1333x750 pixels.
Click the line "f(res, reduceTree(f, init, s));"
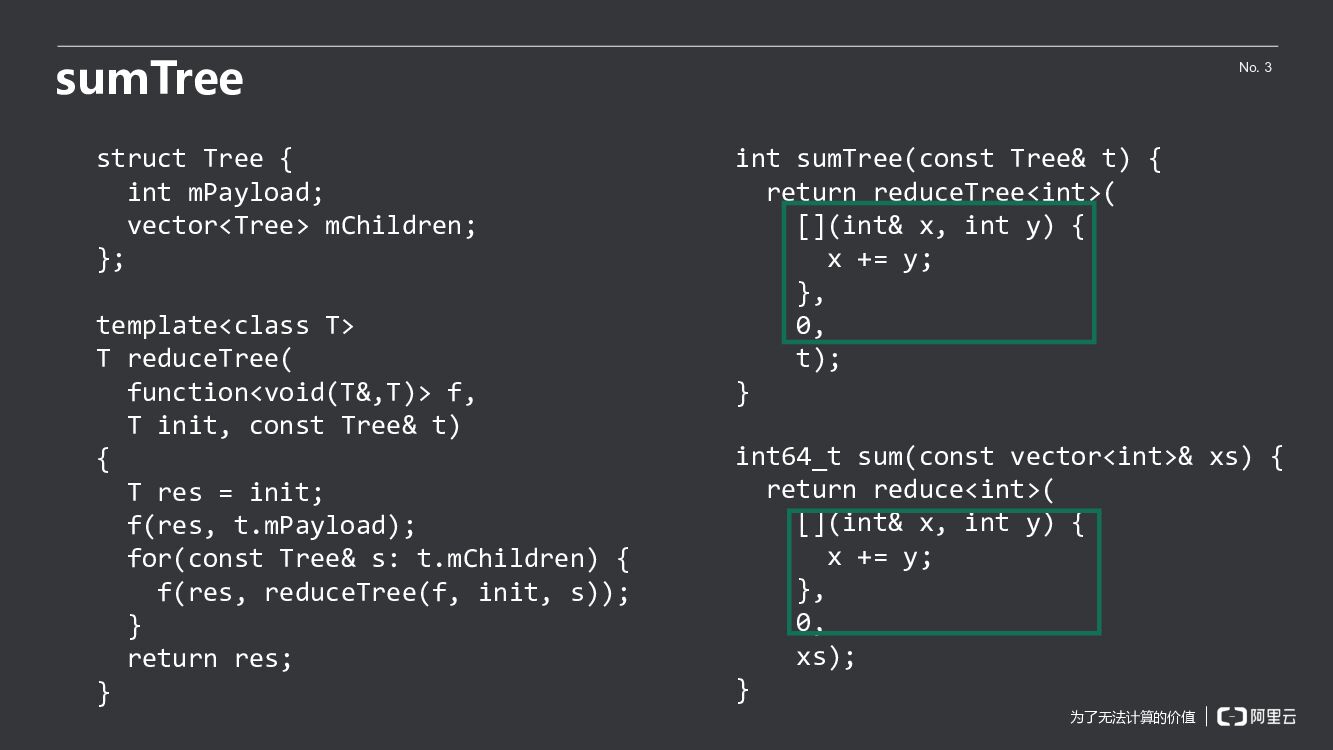(394, 592)
